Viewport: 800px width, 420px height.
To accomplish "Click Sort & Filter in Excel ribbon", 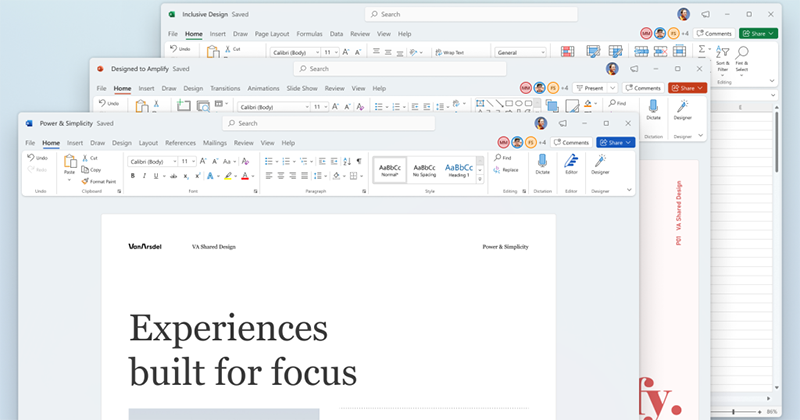I will point(722,59).
